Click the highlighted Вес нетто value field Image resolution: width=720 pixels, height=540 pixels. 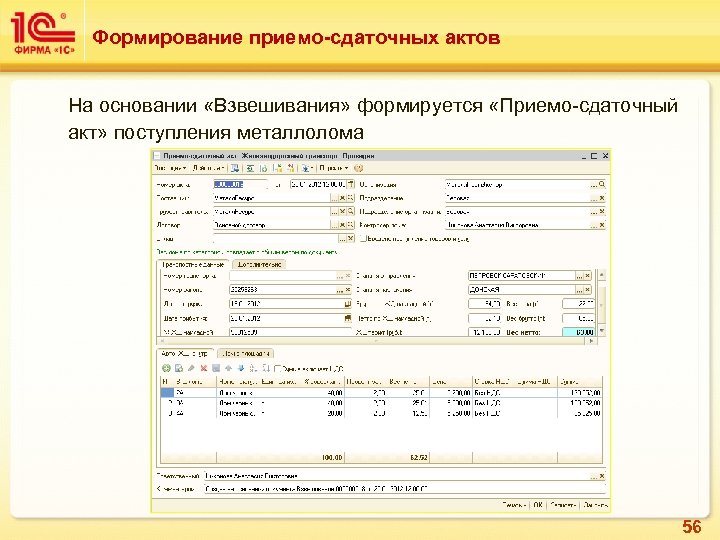tap(579, 332)
